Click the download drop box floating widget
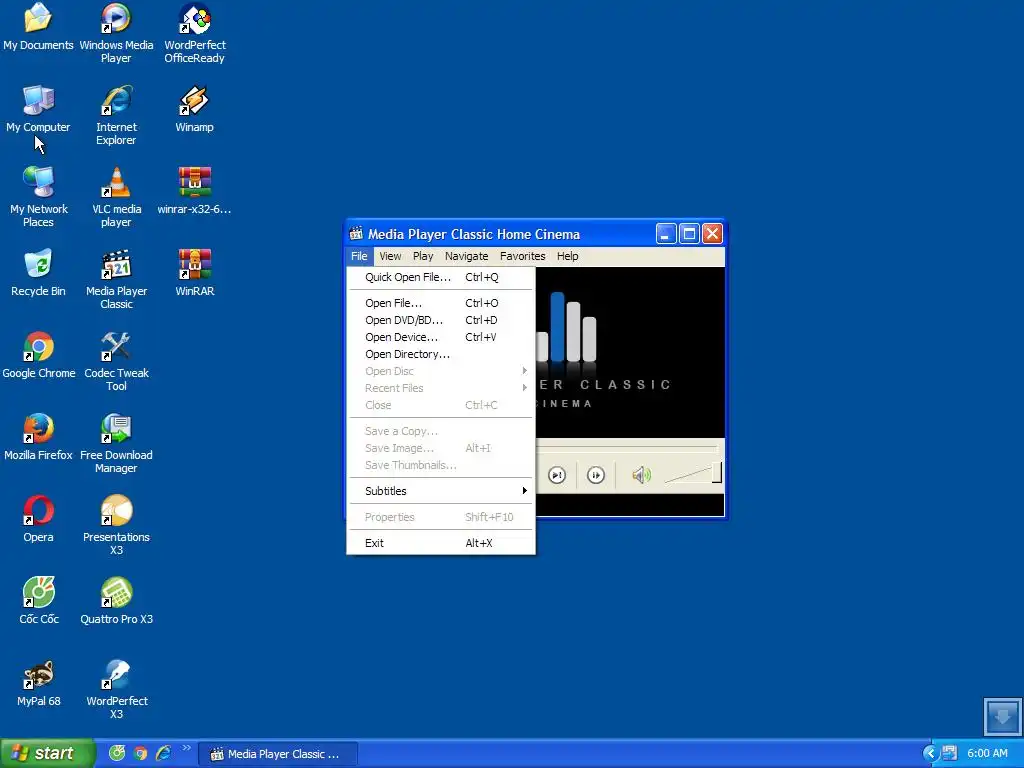This screenshot has height=768, width=1024. (1002, 716)
